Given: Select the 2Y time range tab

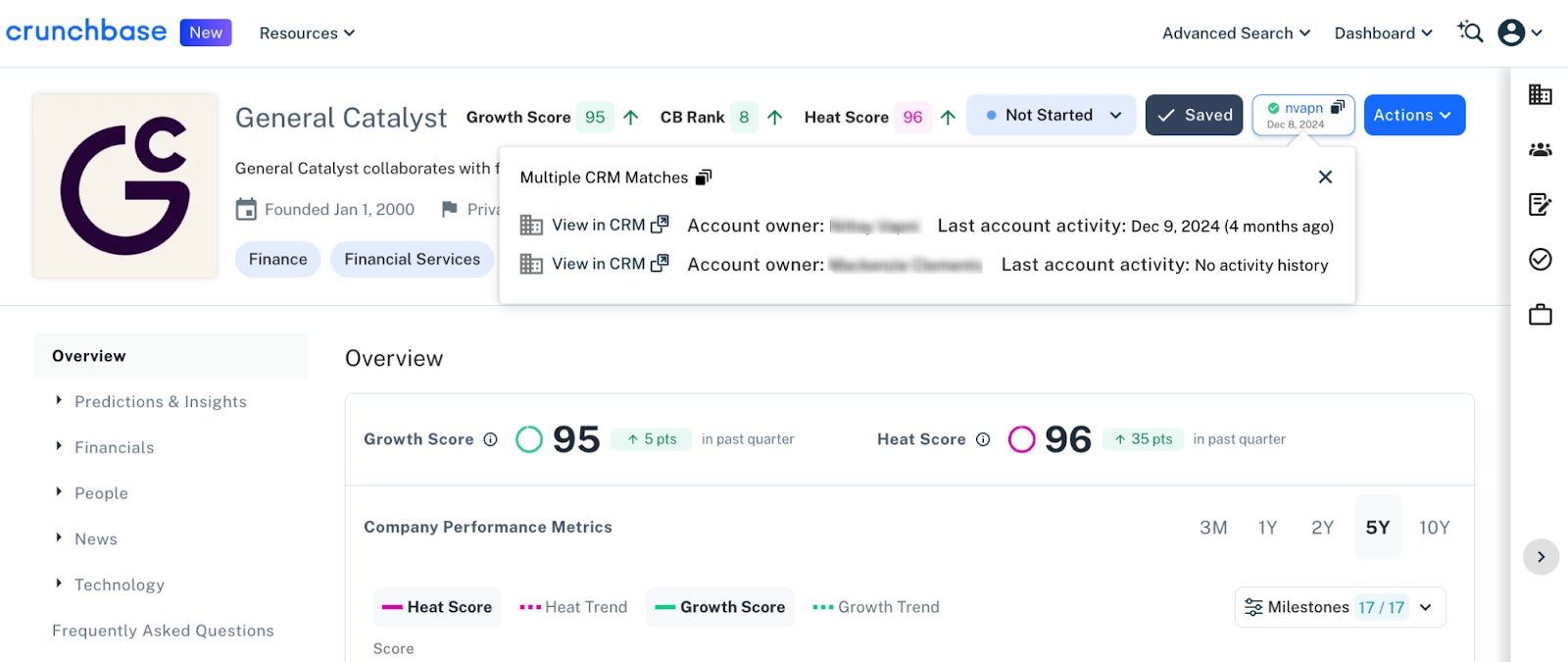Looking at the screenshot, I should (1323, 528).
